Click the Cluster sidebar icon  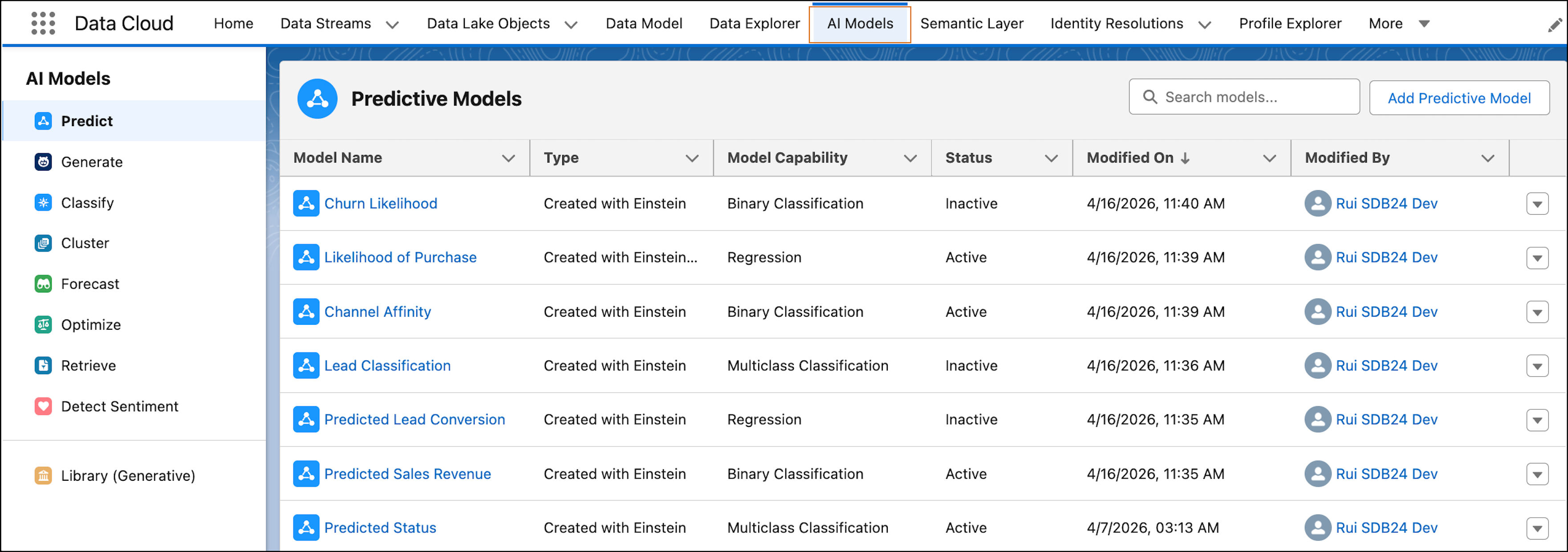pos(43,243)
